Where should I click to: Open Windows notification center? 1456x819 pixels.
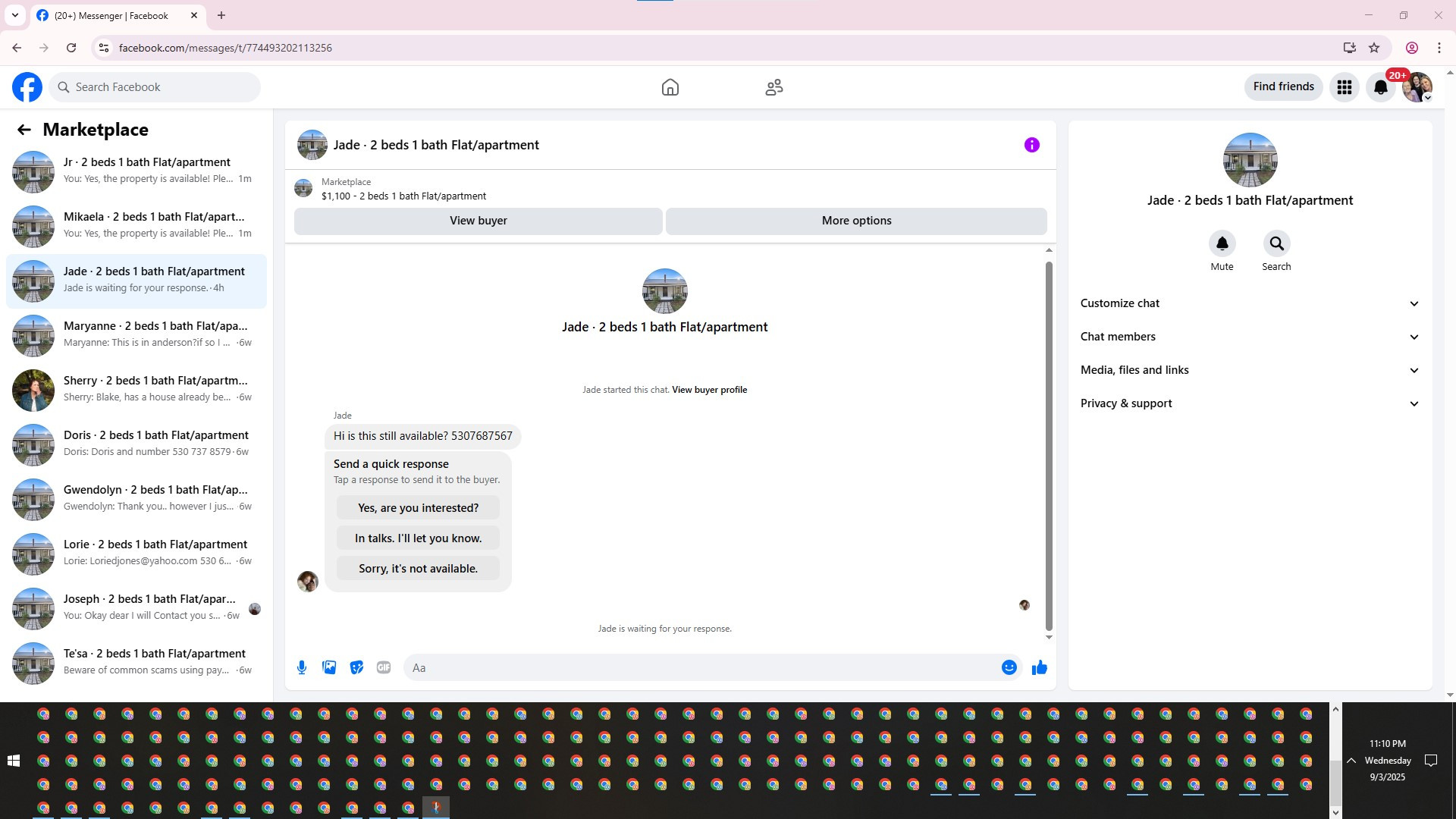coord(1431,761)
